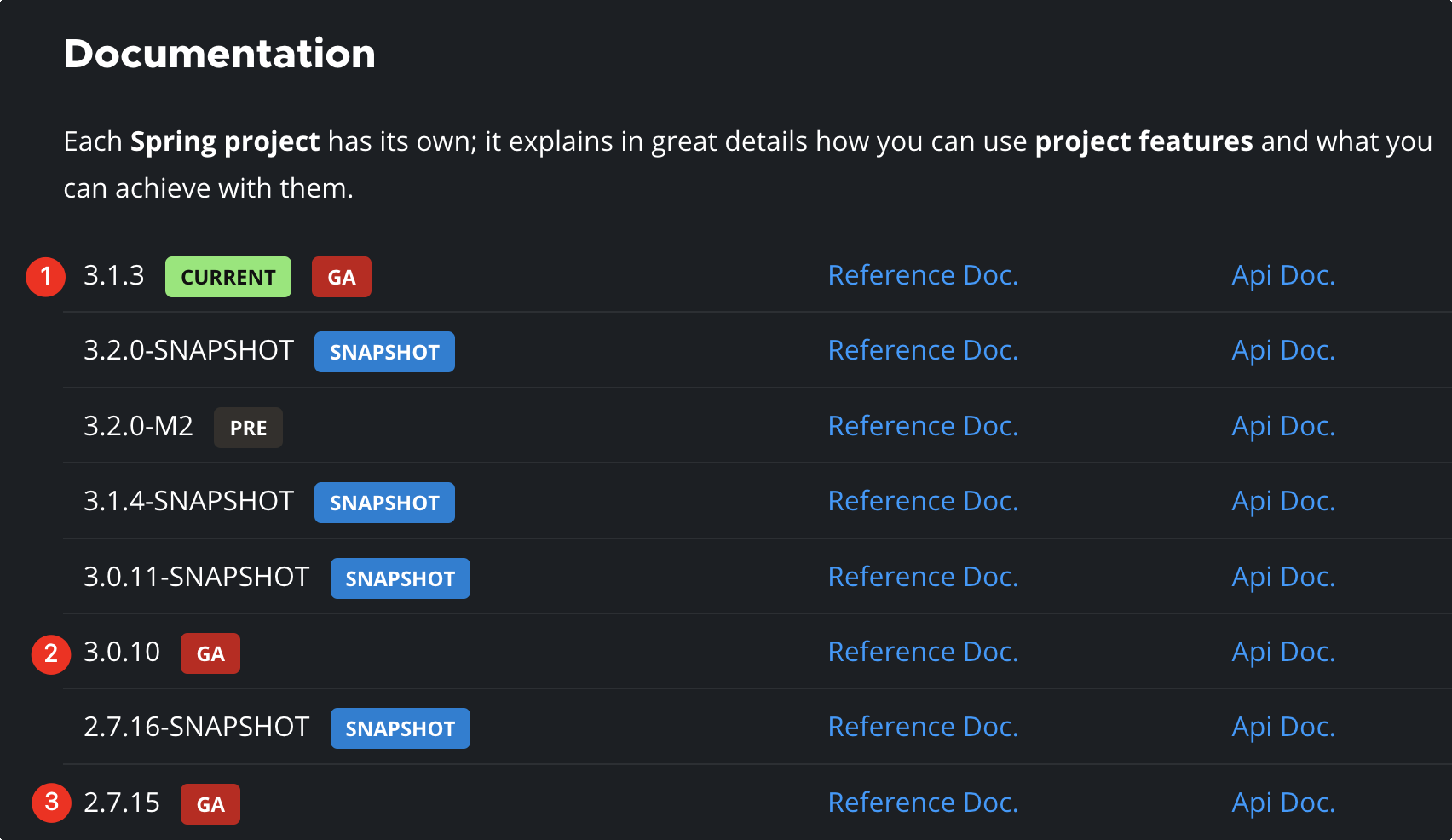Click the SNAPSHOT badge for 2.7.16-SNAPSHOT

tap(400, 728)
